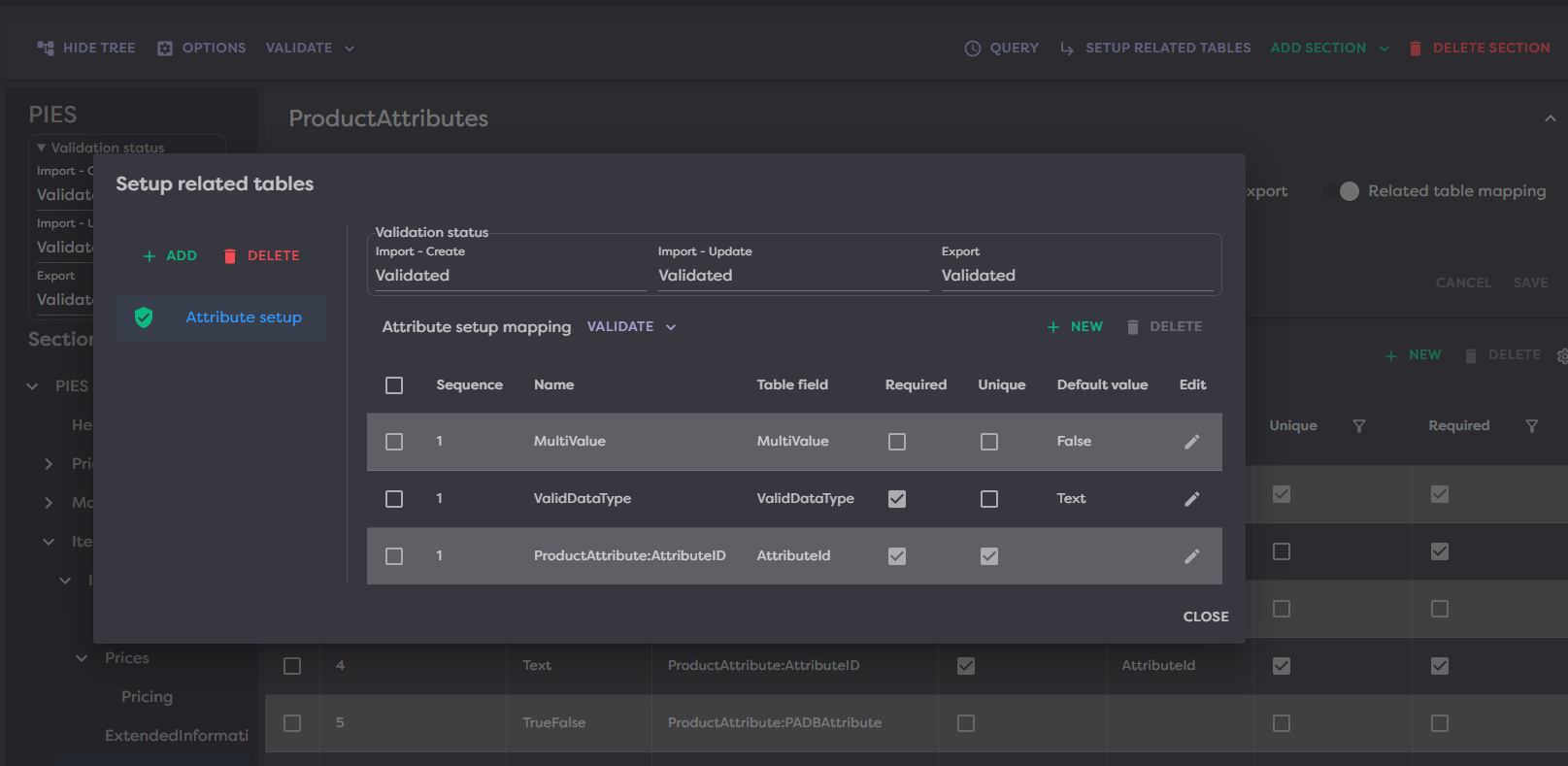Uncheck Unique for ProductAttribute:AttributeID row
Image resolution: width=1568 pixels, height=766 pixels.
(x=988, y=556)
